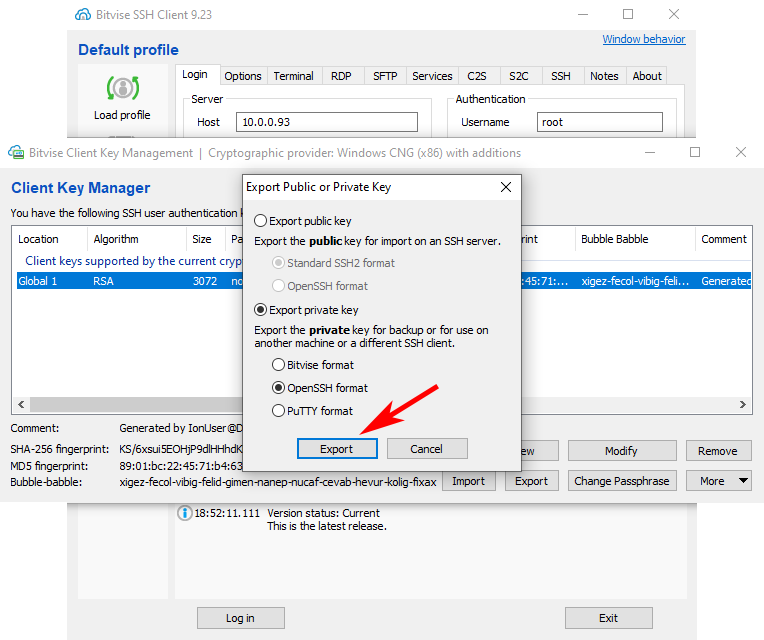Close the Client Key Management window
This screenshot has width=764, height=640.
click(x=741, y=152)
